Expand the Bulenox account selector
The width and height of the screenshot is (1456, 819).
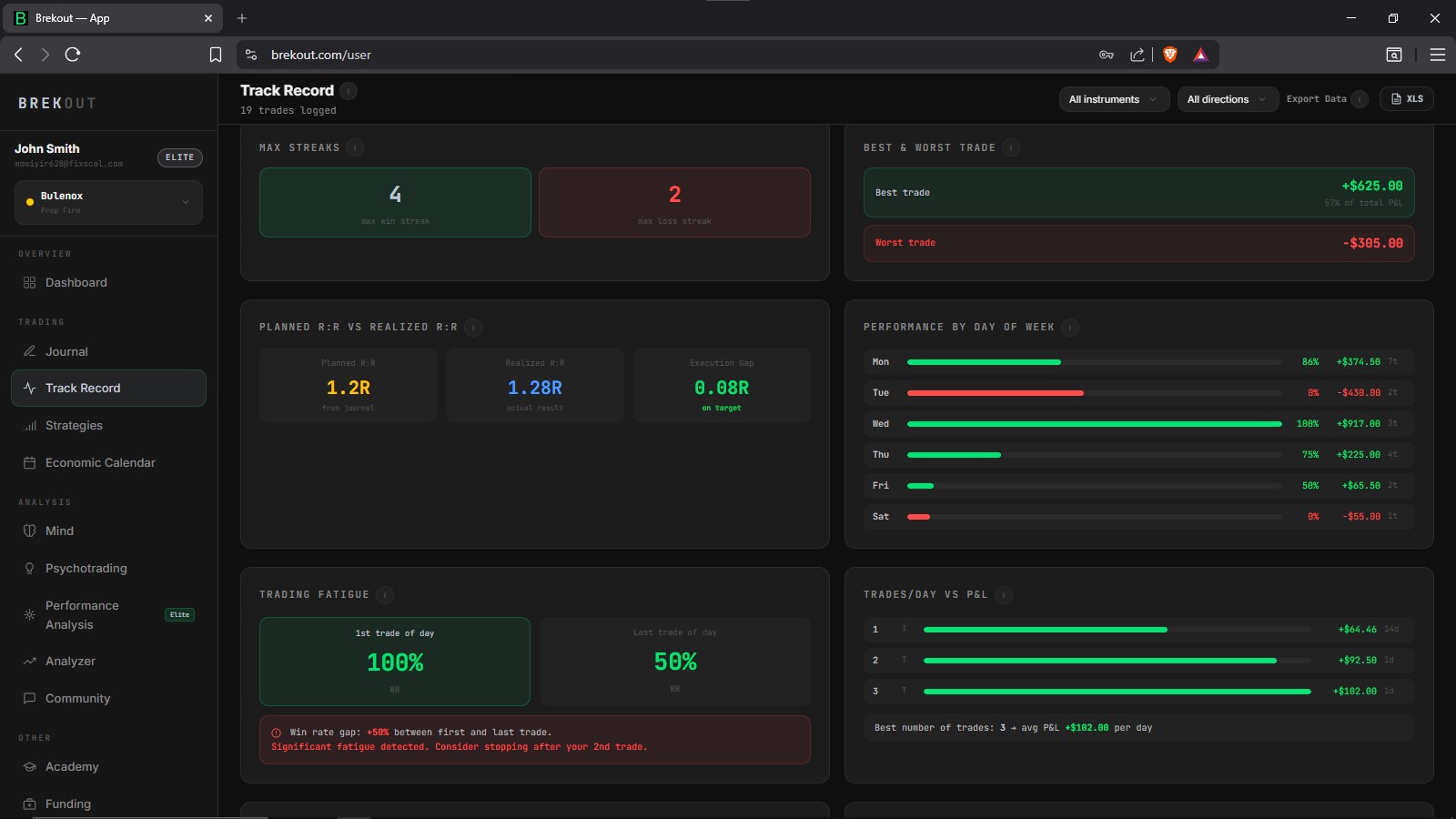(x=108, y=202)
